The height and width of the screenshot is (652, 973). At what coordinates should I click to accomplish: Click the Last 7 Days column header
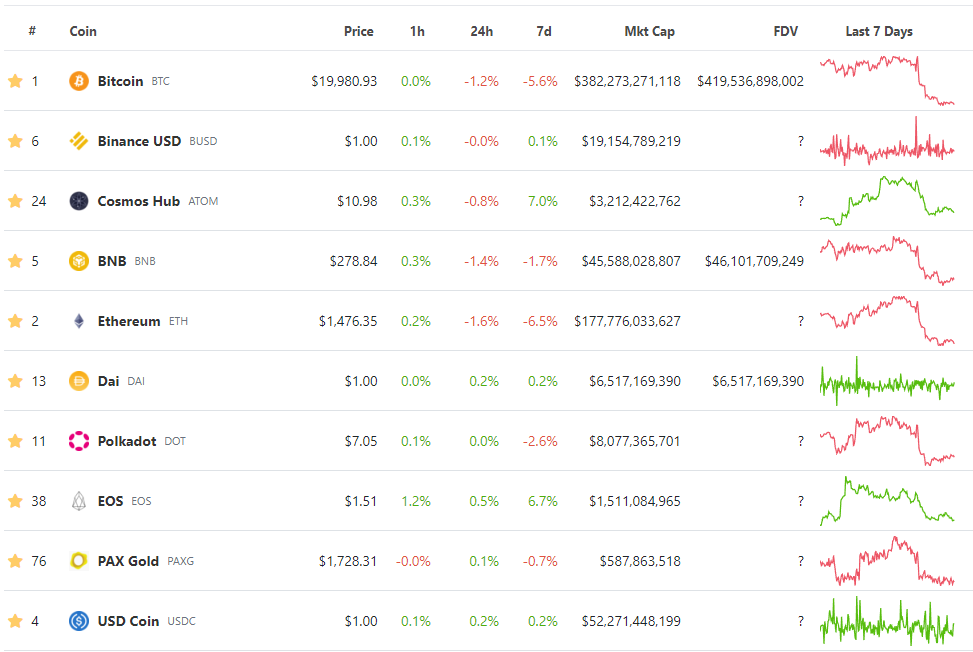[x=879, y=31]
